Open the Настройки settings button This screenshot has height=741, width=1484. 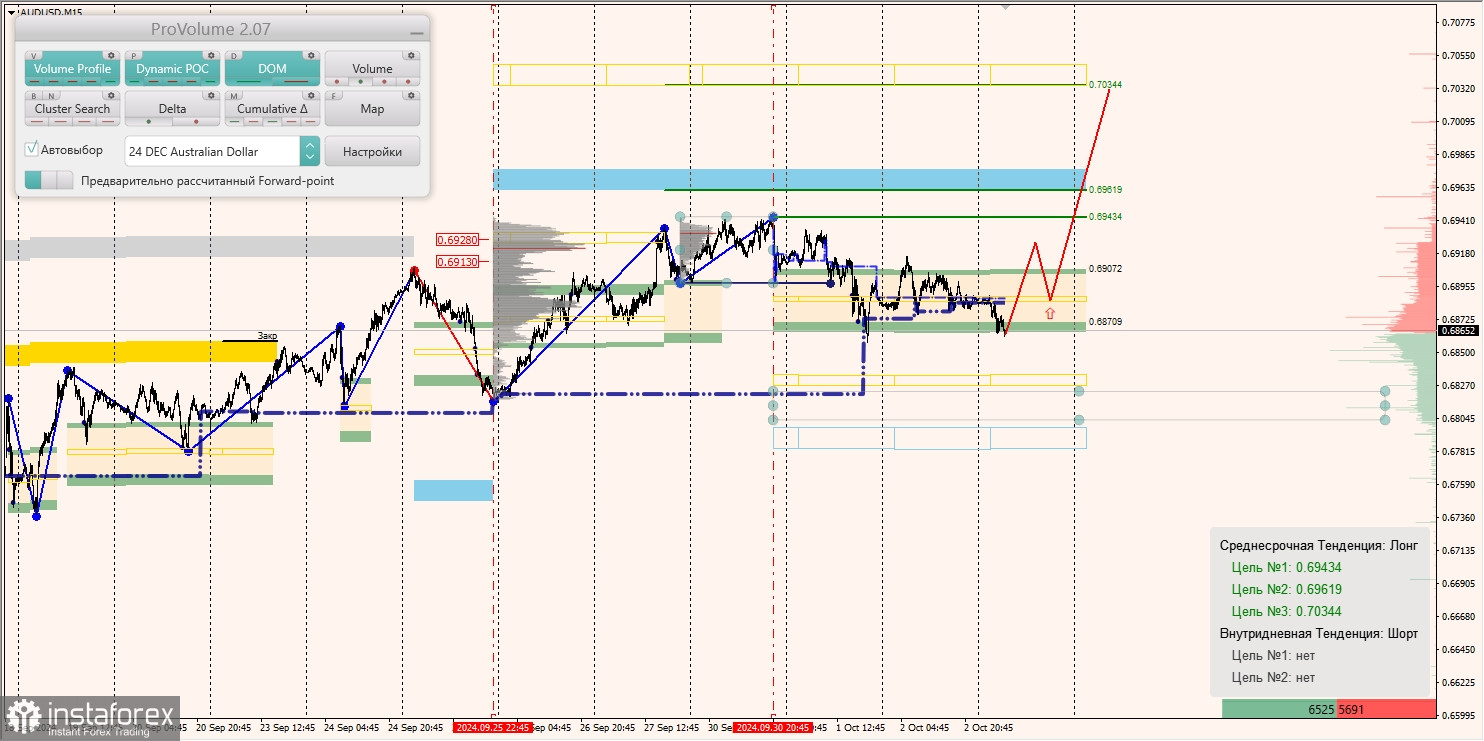372,151
